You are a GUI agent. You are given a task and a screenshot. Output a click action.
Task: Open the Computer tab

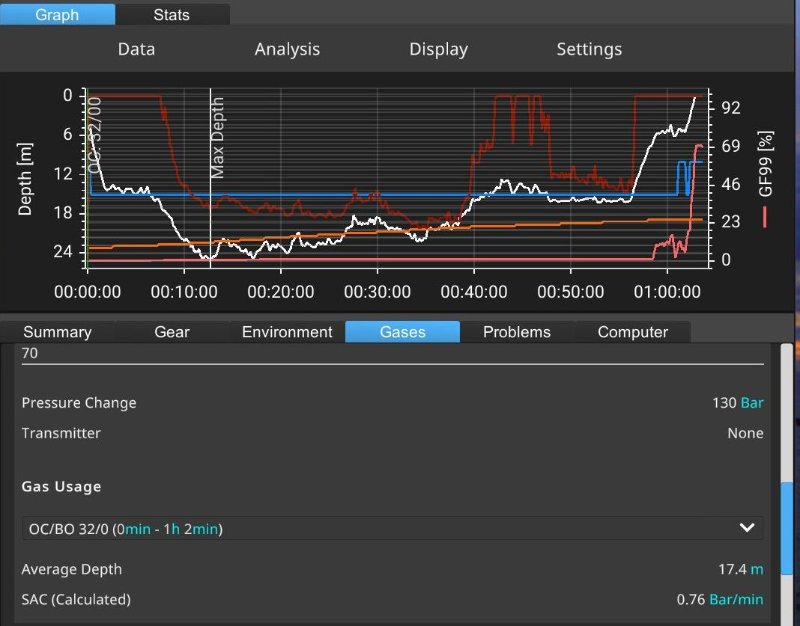(633, 332)
